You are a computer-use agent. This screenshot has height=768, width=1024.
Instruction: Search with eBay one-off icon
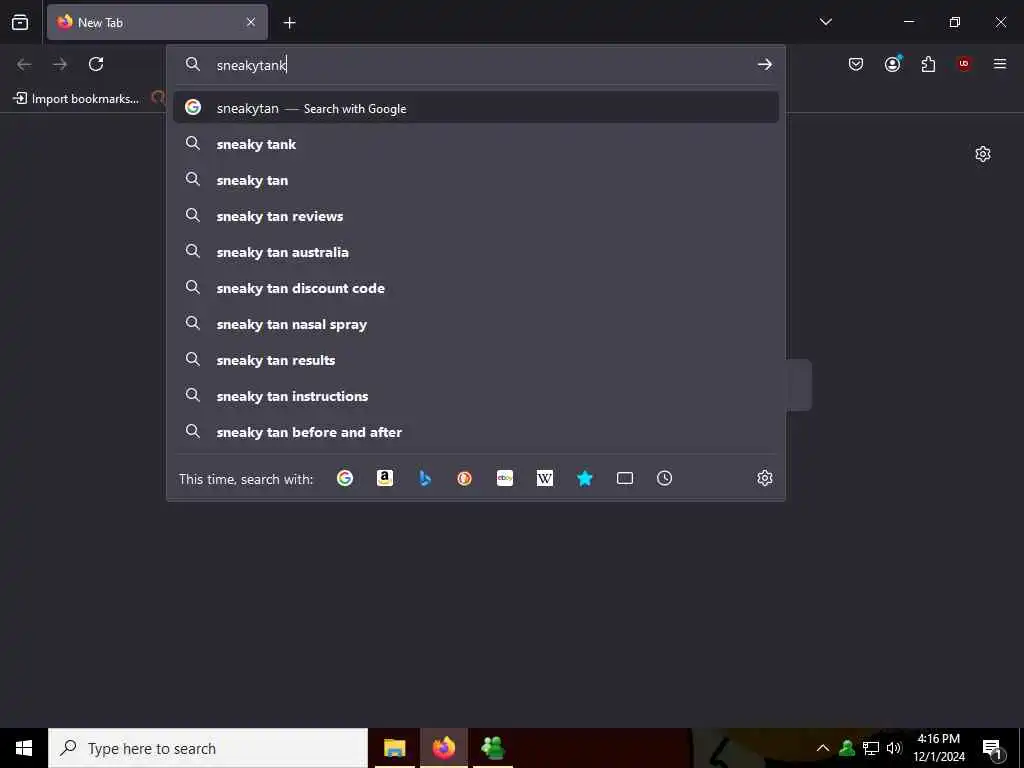pos(505,478)
